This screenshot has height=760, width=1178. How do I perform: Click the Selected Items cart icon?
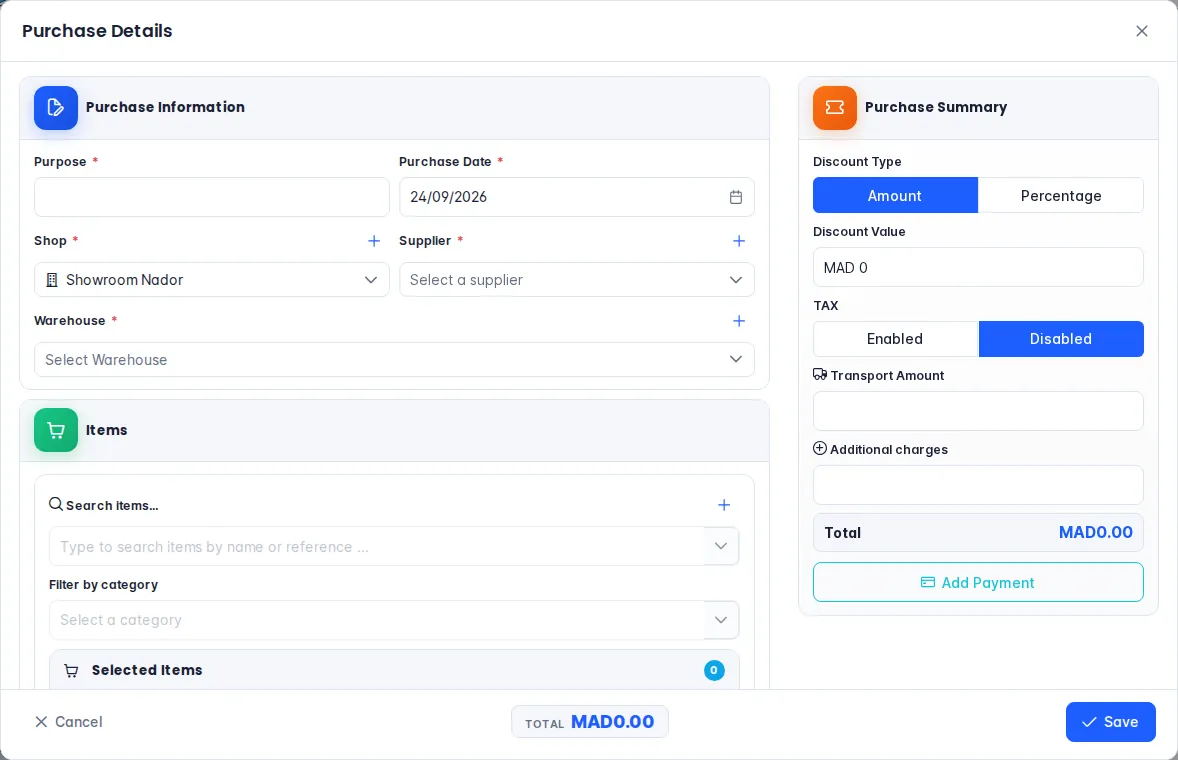click(x=71, y=671)
